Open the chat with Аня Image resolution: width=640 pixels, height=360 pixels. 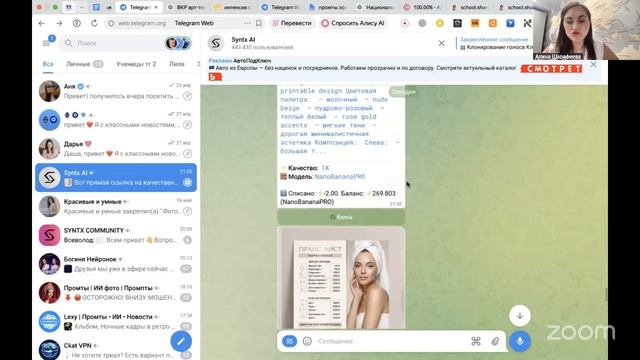[x=116, y=91]
